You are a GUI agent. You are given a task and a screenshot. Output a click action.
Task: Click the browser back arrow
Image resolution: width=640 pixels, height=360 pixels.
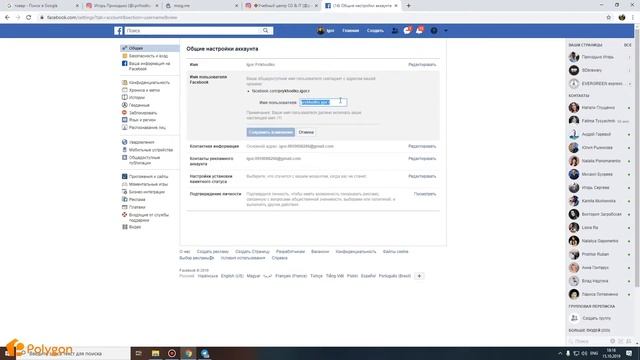[x=7, y=18]
